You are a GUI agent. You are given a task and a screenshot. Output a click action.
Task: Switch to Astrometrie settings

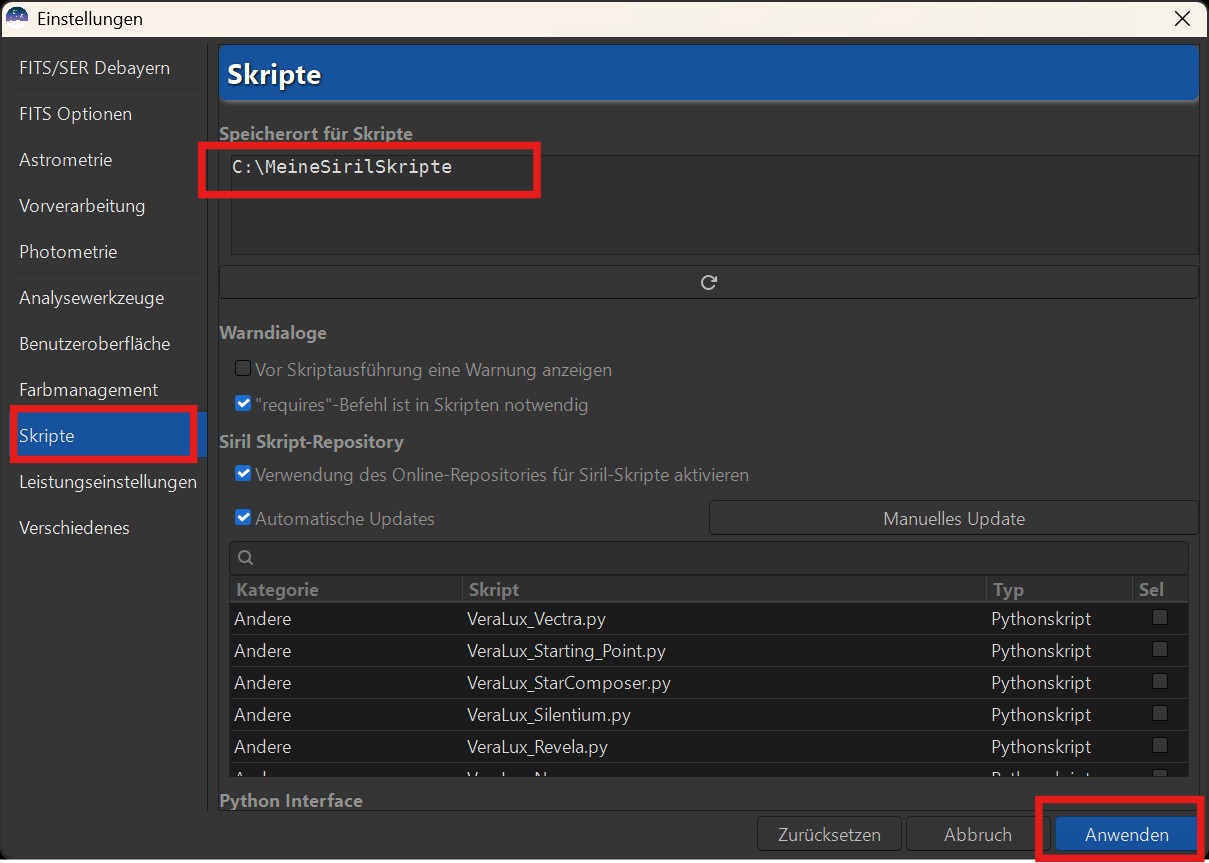pyautogui.click(x=66, y=160)
